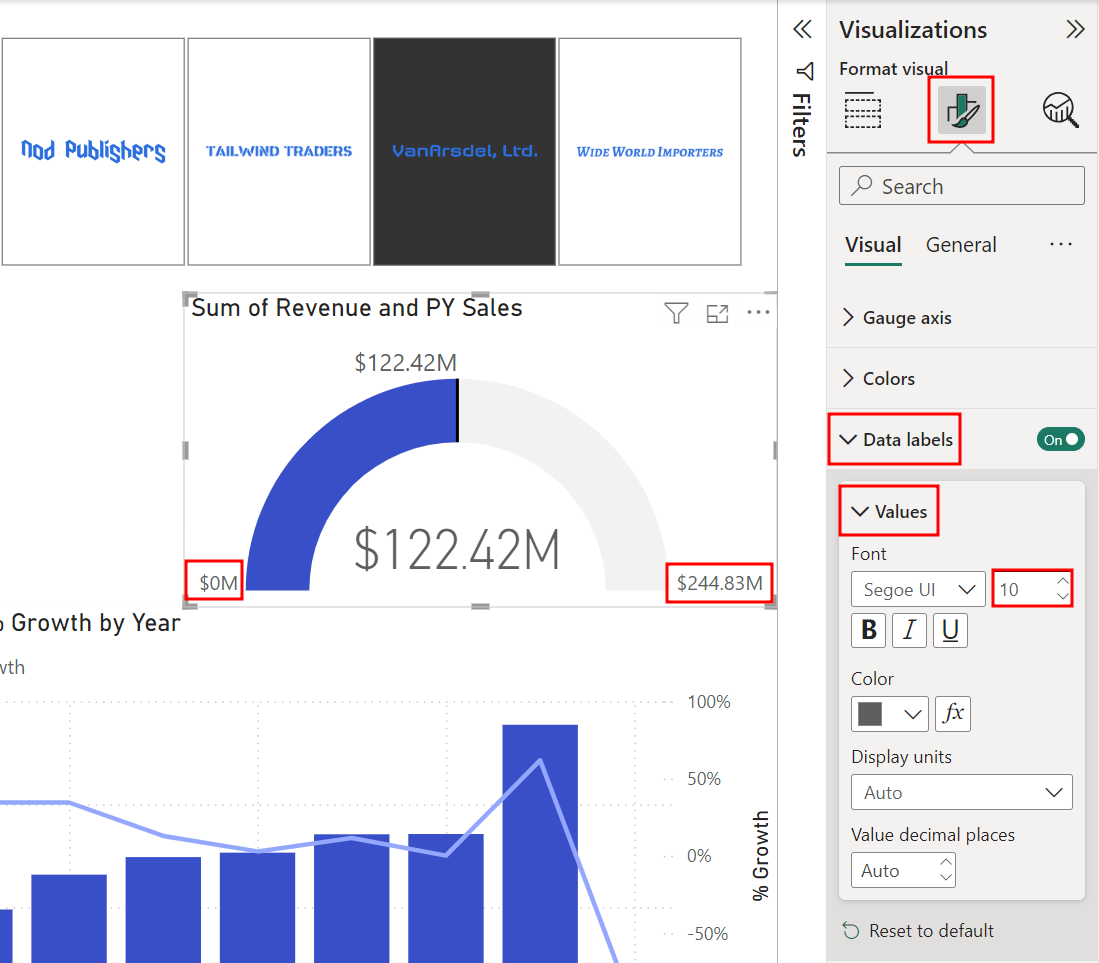Turn off the Data labels toggle

click(x=1061, y=439)
